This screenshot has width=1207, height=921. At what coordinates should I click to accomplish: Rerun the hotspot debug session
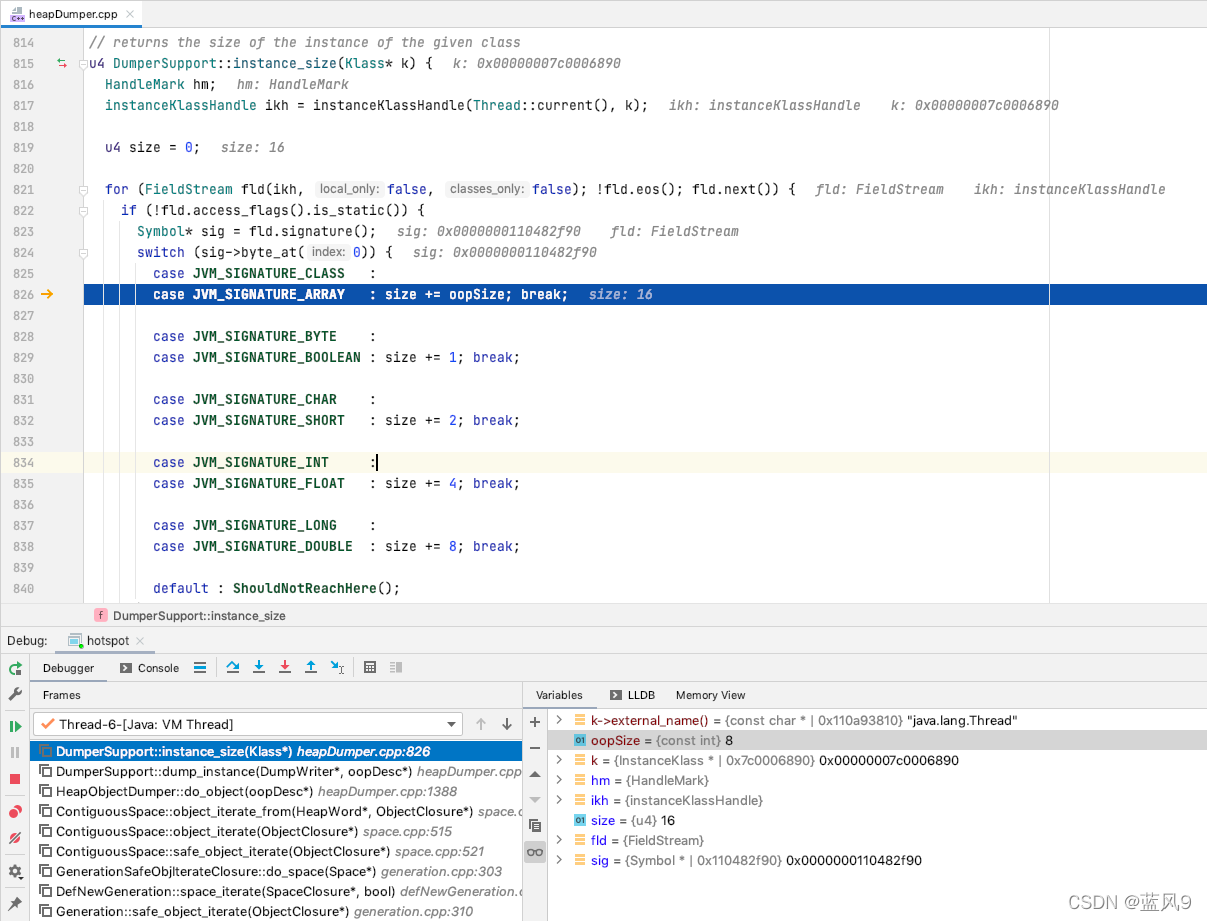[15, 668]
